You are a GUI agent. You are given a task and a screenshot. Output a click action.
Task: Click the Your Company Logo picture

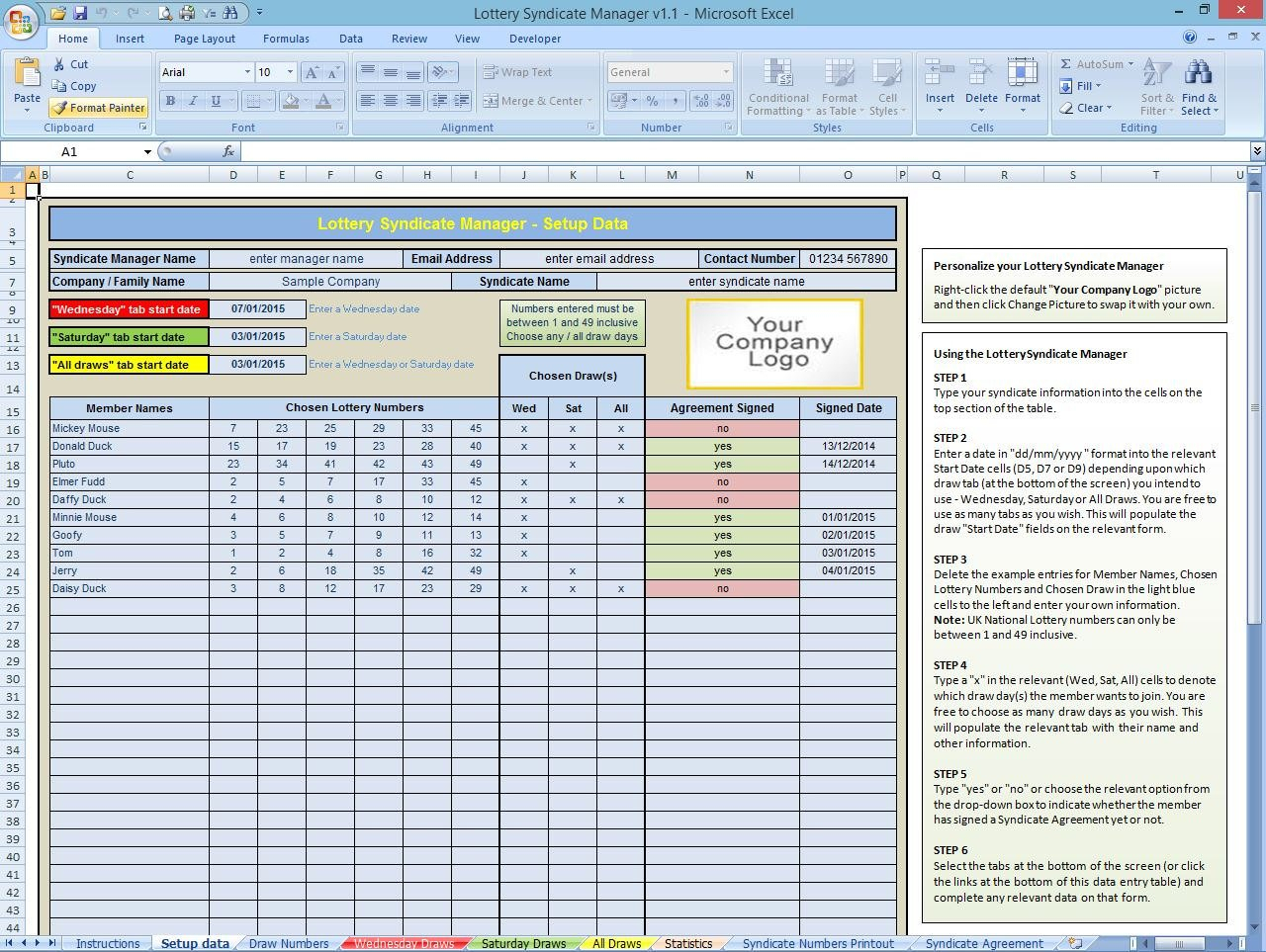coord(774,343)
